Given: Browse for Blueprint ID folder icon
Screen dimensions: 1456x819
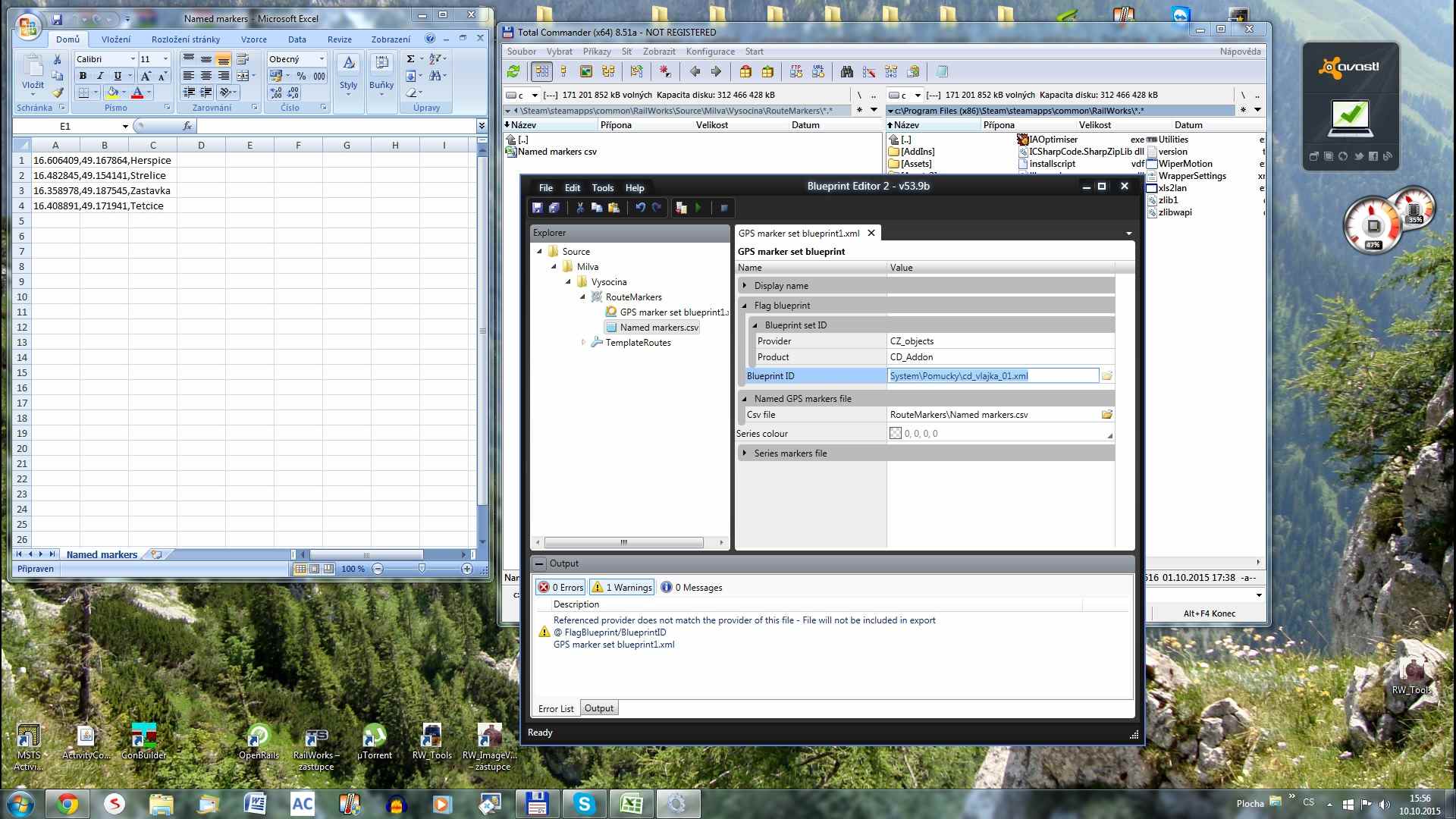Looking at the screenshot, I should click(1107, 375).
